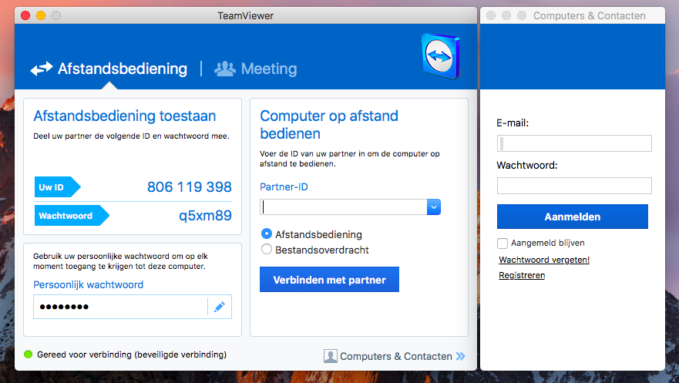
Task: Close the TeamViewer window with red button
Action: (26, 16)
